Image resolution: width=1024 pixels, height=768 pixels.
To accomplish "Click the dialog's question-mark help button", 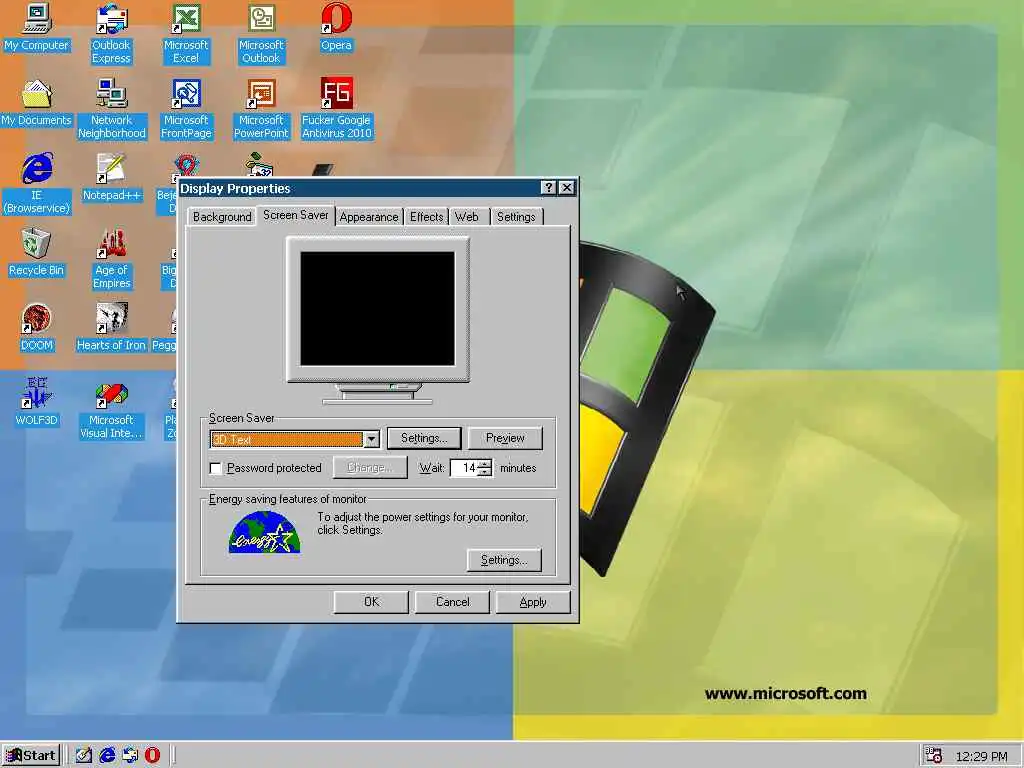I will tap(549, 188).
